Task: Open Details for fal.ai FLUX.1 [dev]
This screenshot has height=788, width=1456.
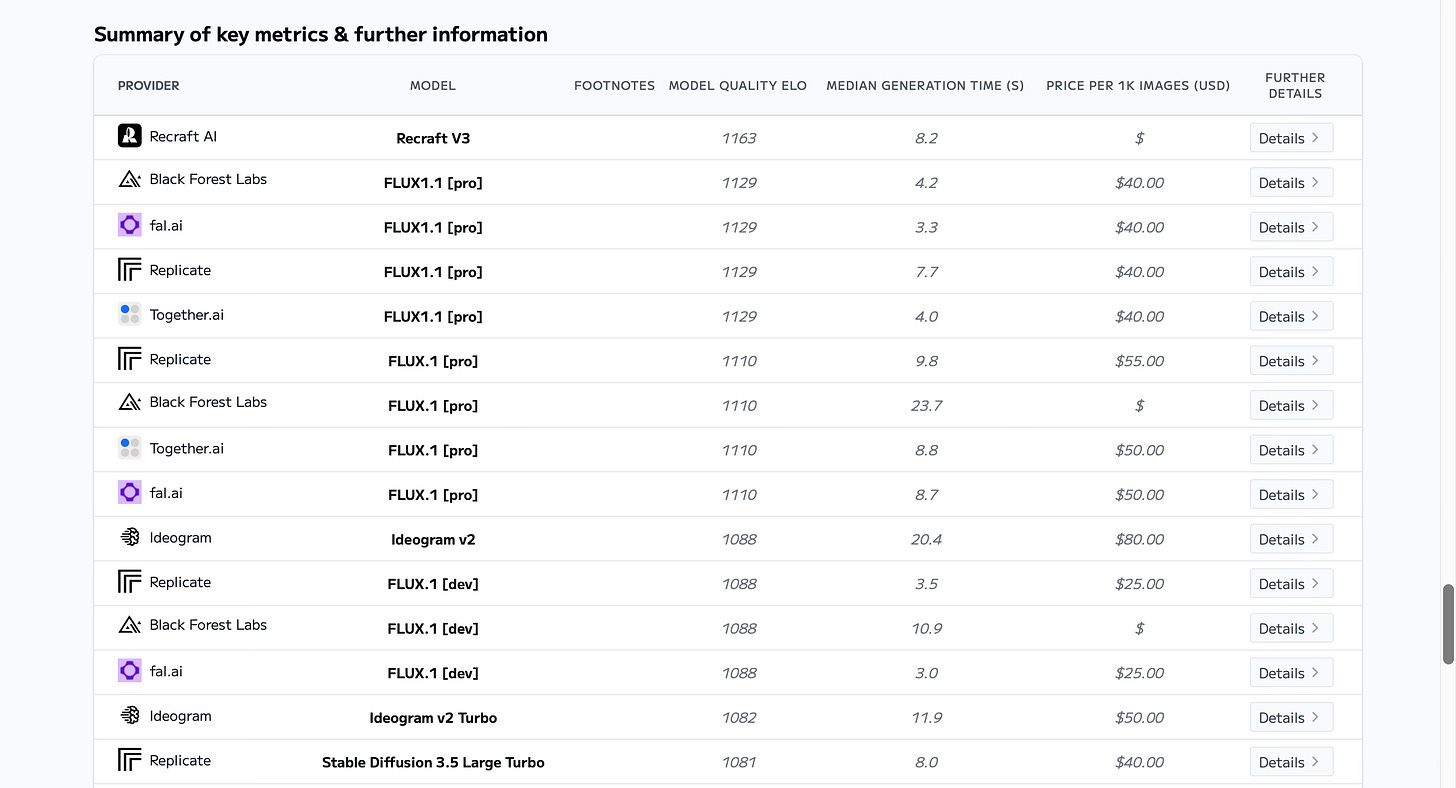Action: click(1291, 673)
